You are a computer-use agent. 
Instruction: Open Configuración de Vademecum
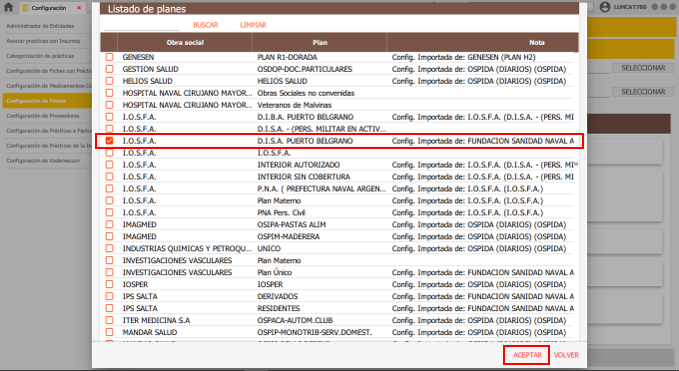42,161
